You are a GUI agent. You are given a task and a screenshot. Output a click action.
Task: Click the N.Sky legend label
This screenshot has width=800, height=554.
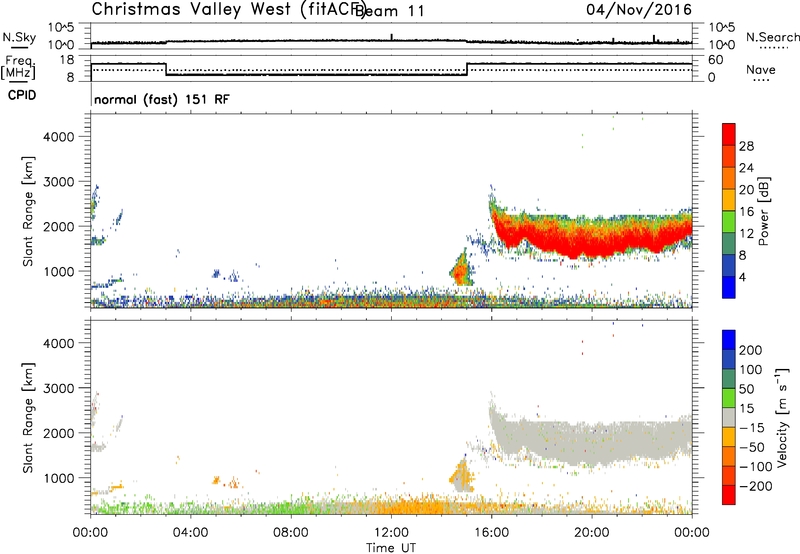tap(19, 37)
